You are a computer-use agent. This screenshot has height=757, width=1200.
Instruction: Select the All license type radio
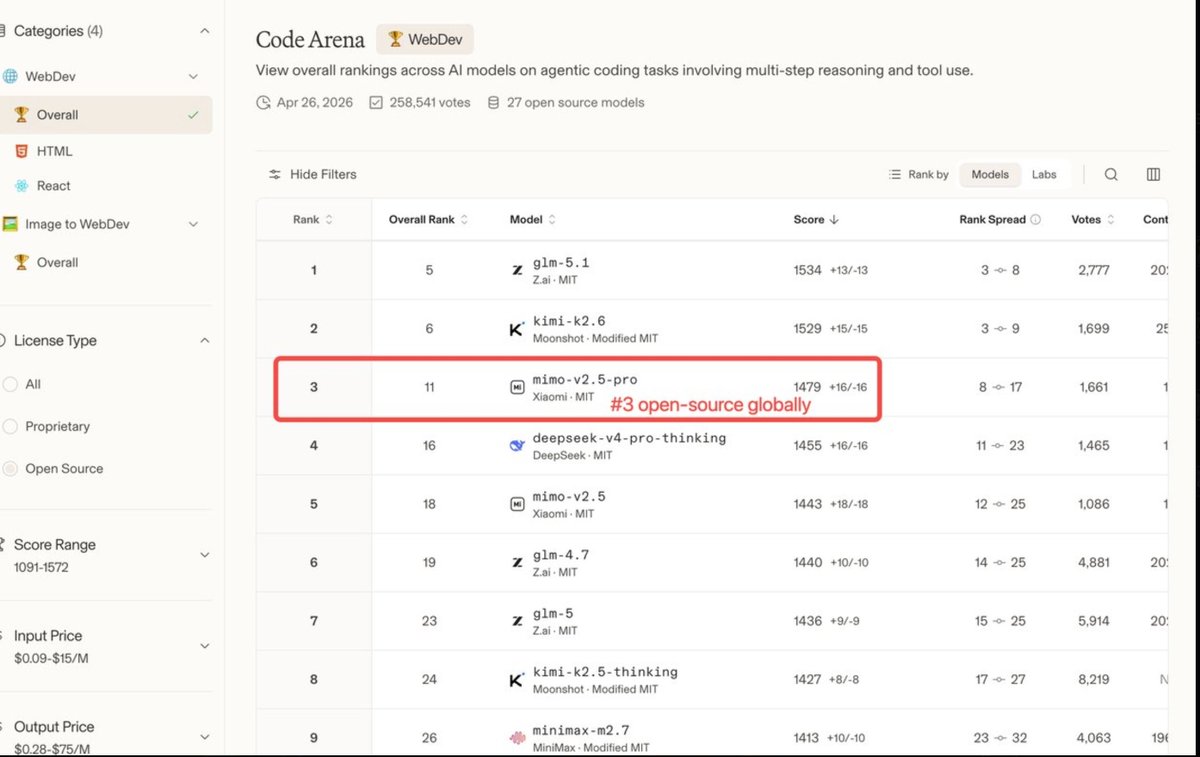(x=10, y=384)
